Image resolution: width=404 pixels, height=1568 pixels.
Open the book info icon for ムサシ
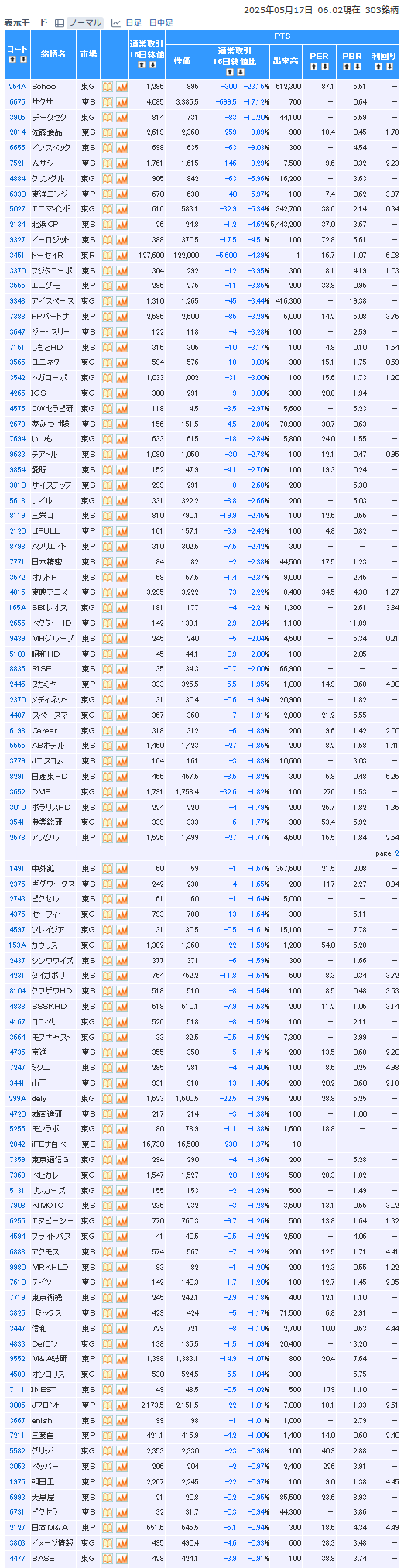pos(108,163)
